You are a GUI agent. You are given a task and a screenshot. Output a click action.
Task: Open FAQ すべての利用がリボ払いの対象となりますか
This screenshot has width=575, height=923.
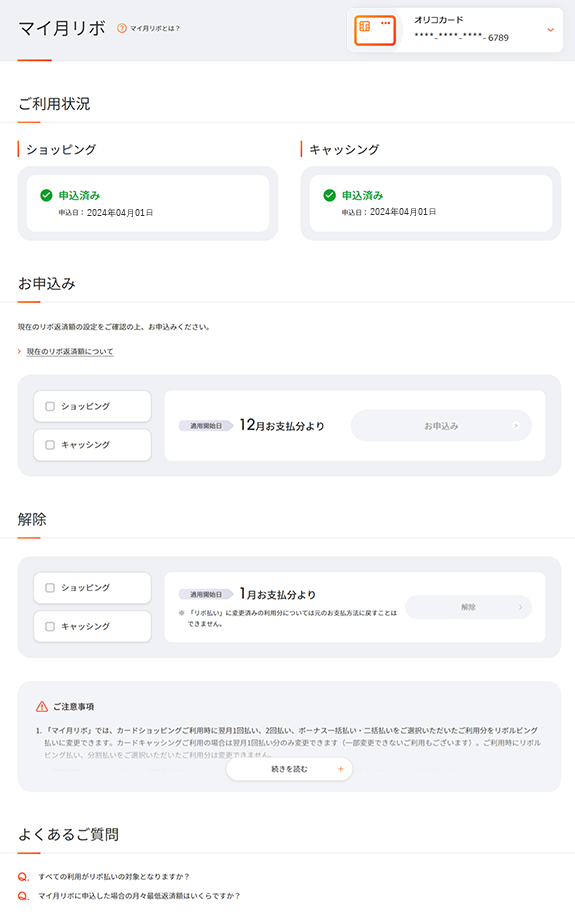coord(114,876)
